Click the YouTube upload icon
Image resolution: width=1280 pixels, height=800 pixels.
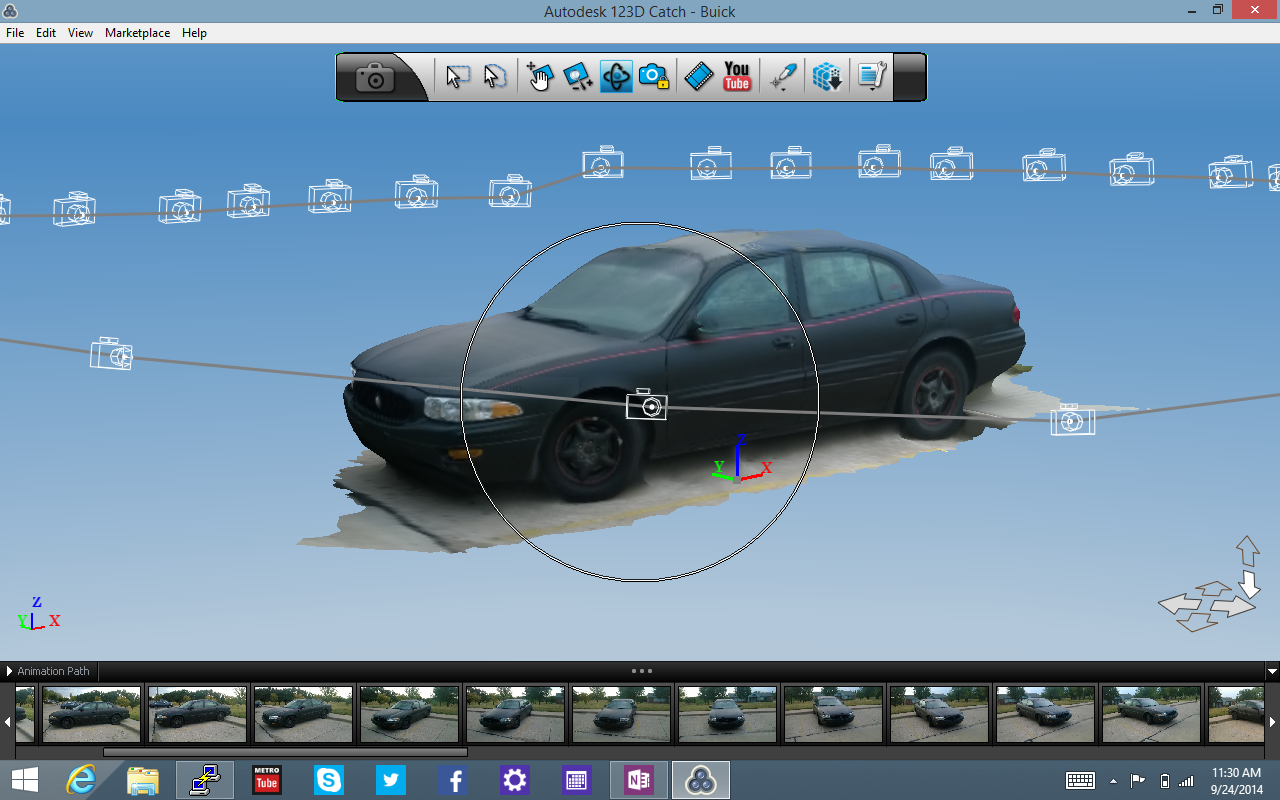737,77
